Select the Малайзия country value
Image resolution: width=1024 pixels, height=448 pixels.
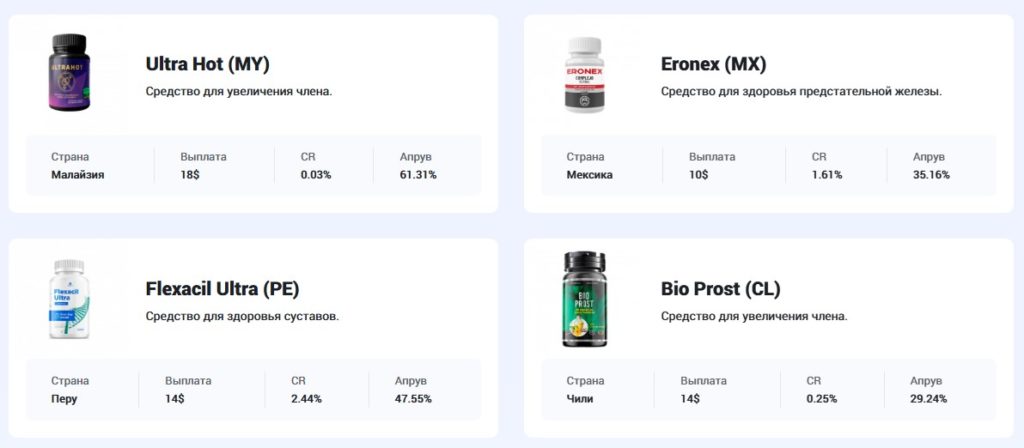(x=78, y=175)
